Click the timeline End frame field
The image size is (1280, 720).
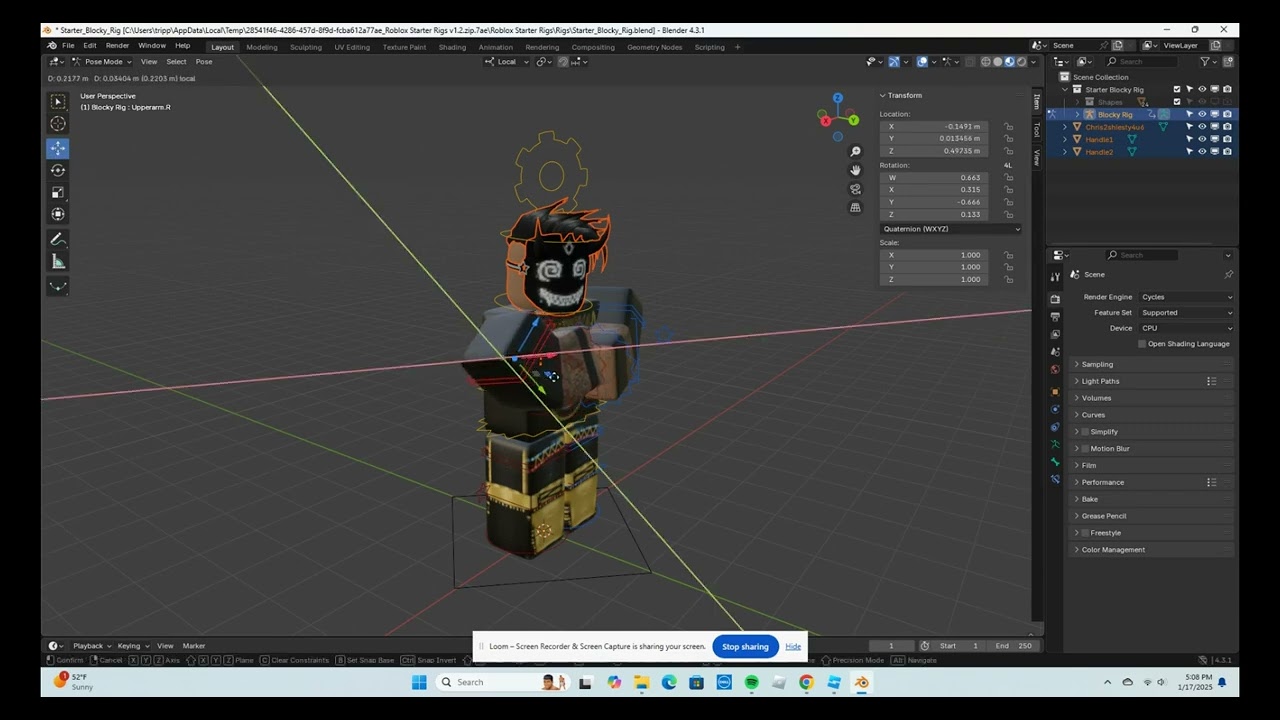pyautogui.click(x=1013, y=646)
